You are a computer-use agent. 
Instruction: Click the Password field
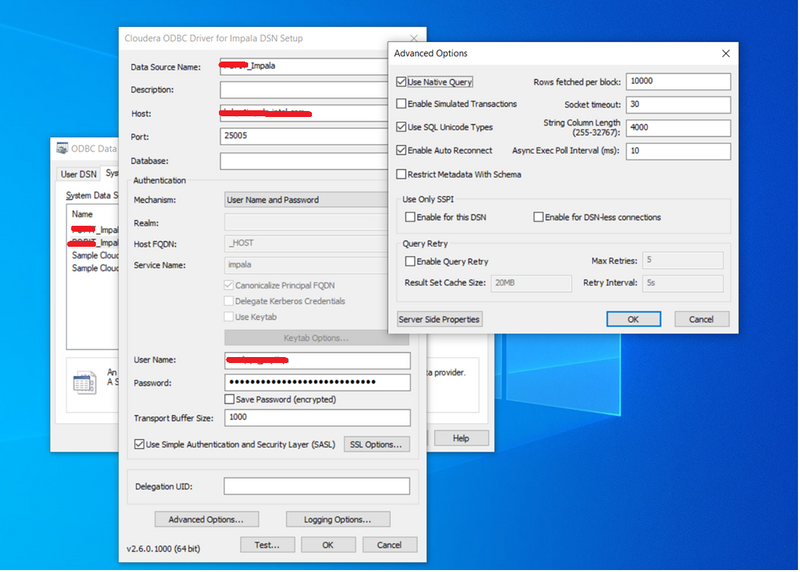pos(317,382)
